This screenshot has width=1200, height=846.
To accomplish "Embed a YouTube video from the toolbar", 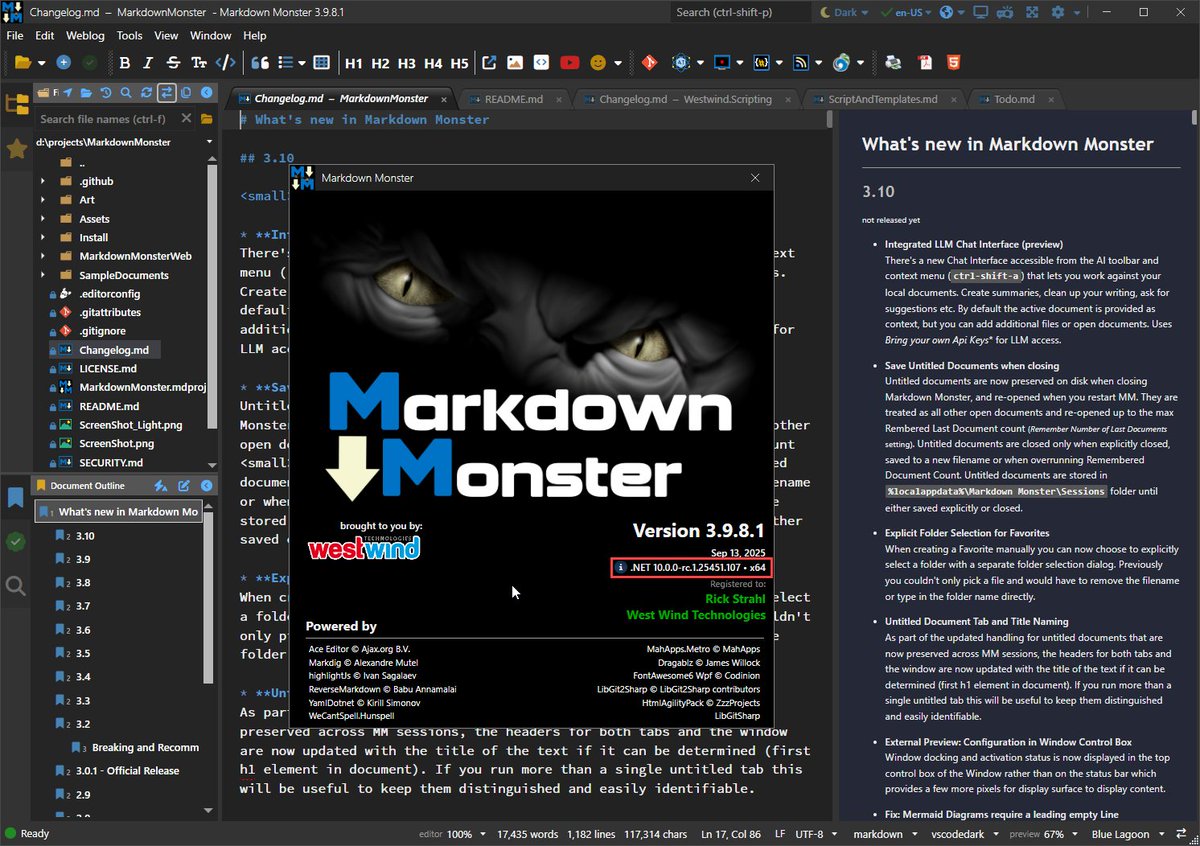I will coord(569,62).
